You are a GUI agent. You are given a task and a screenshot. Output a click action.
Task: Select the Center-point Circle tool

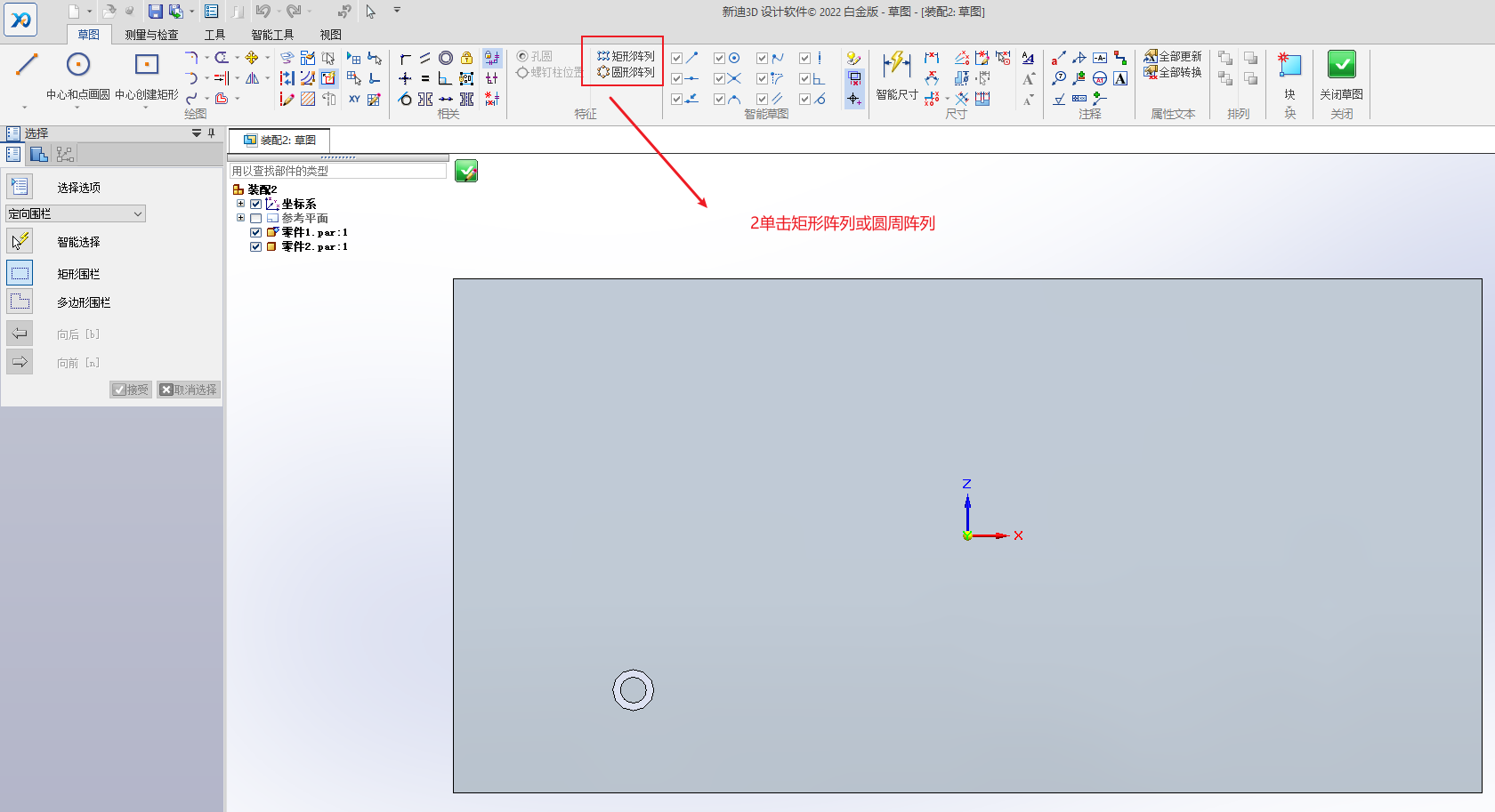click(78, 65)
